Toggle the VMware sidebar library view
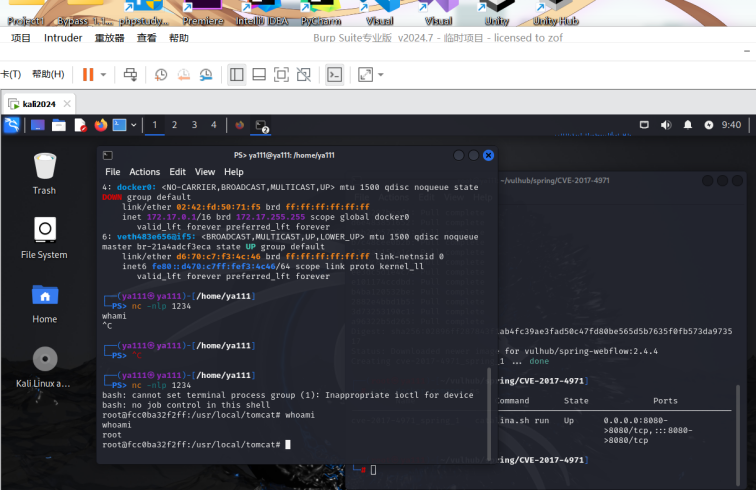This screenshot has height=491, width=756. point(237,74)
